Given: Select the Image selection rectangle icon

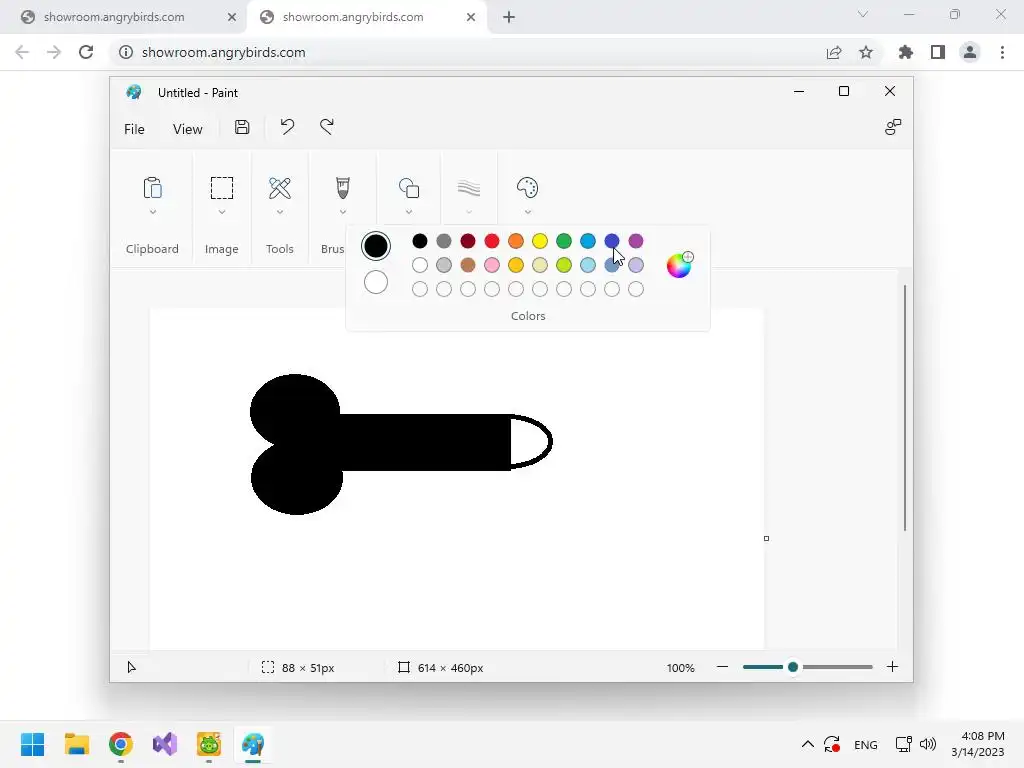Looking at the screenshot, I should [221, 188].
